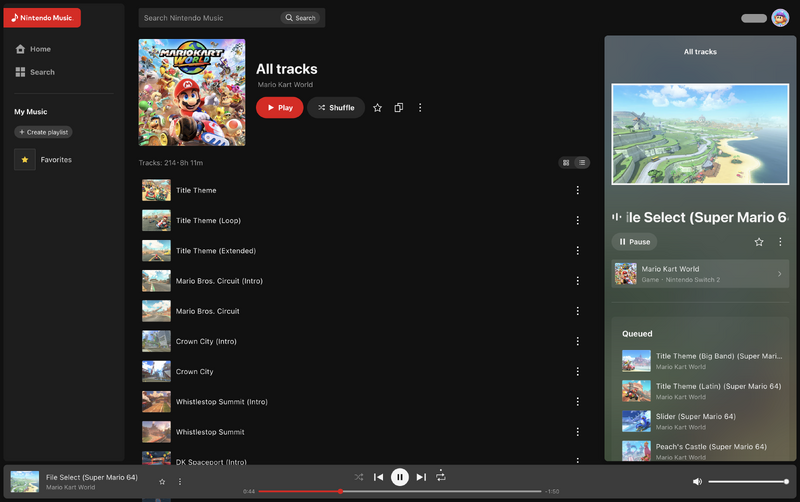This screenshot has width=800, height=502.
Task: Click the copy playlist icon near Shuffle
Action: point(398,108)
